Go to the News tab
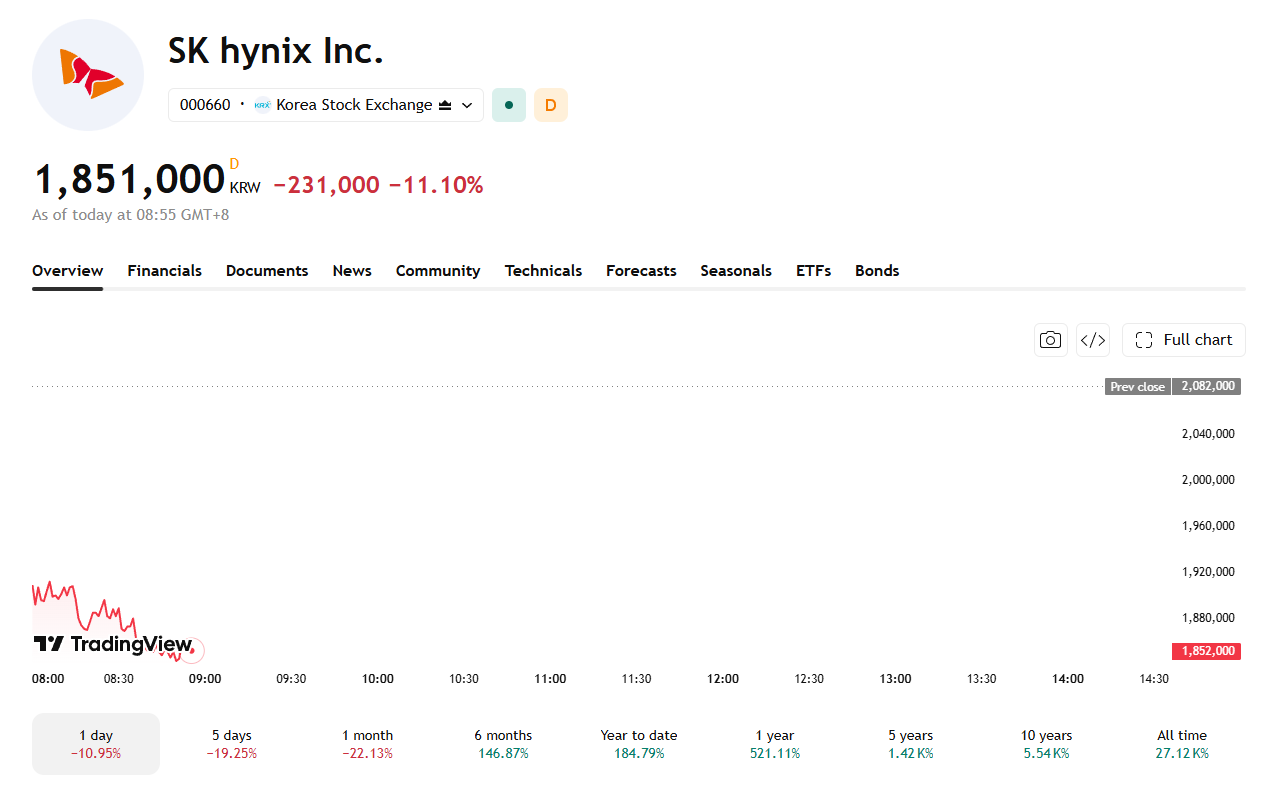The width and height of the screenshot is (1278, 788). (352, 271)
